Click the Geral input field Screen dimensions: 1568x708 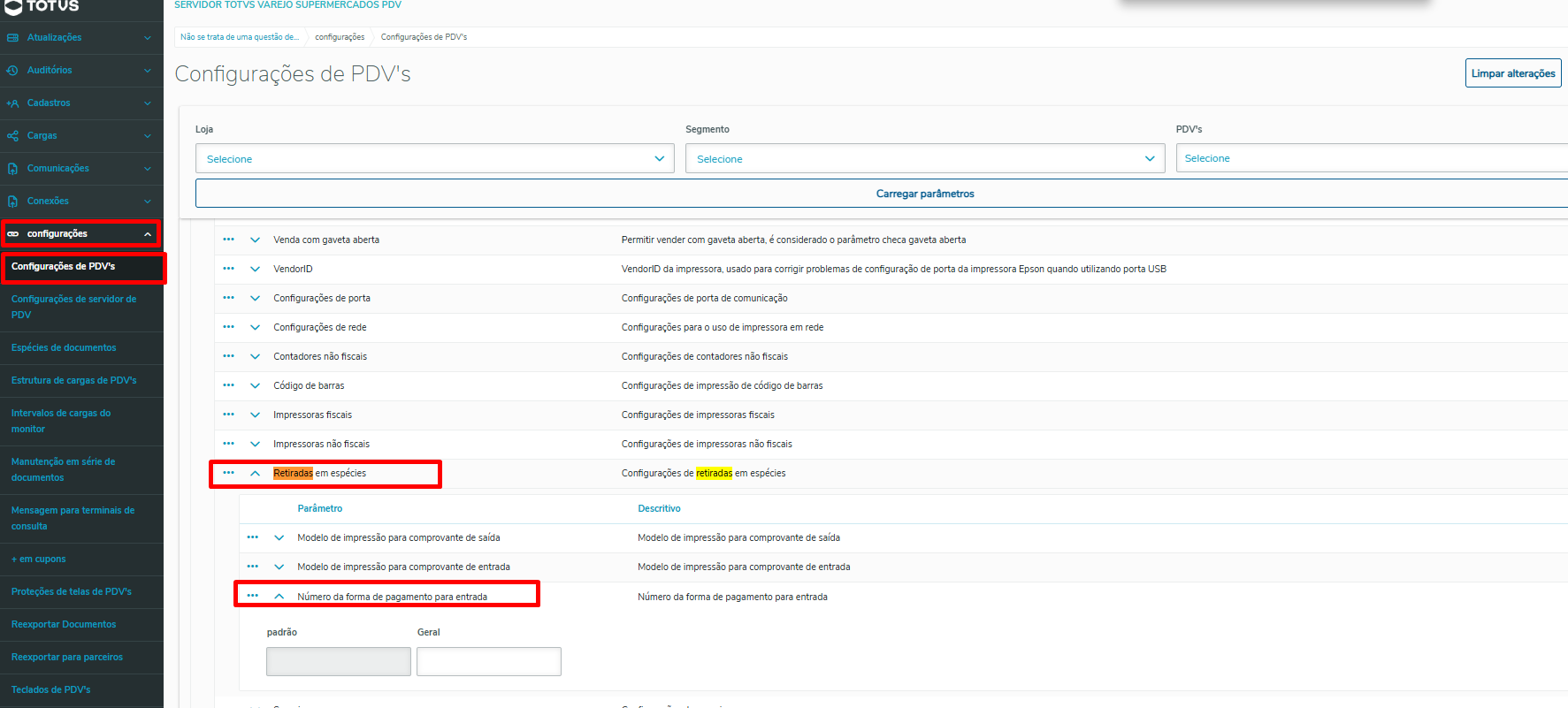click(x=489, y=661)
